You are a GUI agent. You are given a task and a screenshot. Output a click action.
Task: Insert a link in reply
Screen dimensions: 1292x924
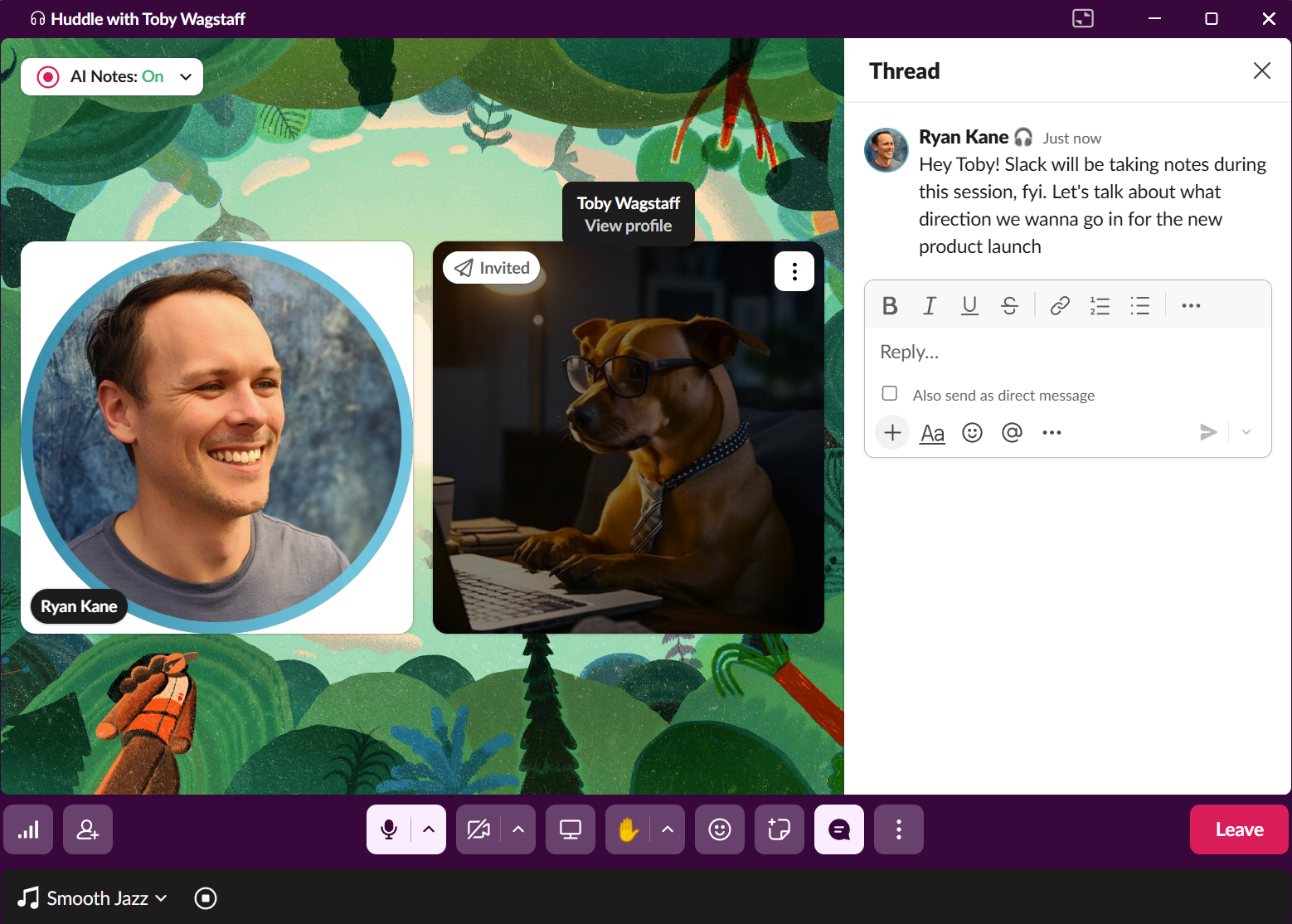[1060, 306]
